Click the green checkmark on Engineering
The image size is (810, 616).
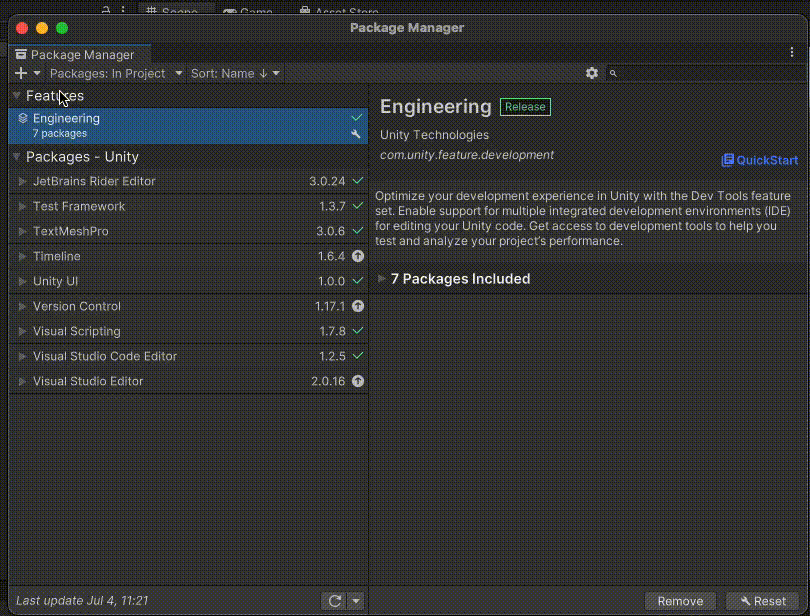(357, 116)
